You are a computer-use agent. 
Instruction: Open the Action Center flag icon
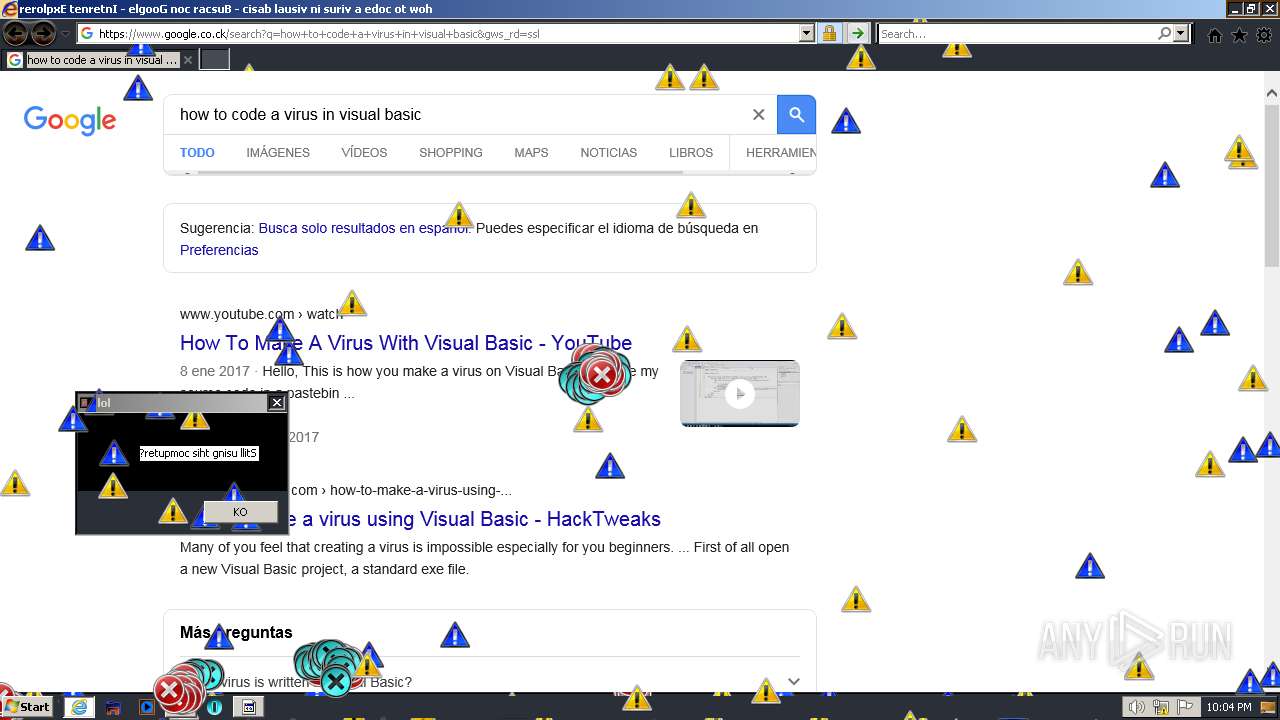click(1184, 707)
